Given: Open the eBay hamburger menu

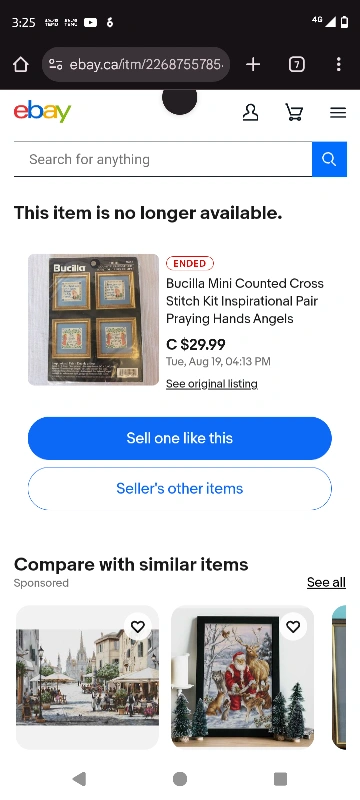Looking at the screenshot, I should pyautogui.click(x=338, y=112).
